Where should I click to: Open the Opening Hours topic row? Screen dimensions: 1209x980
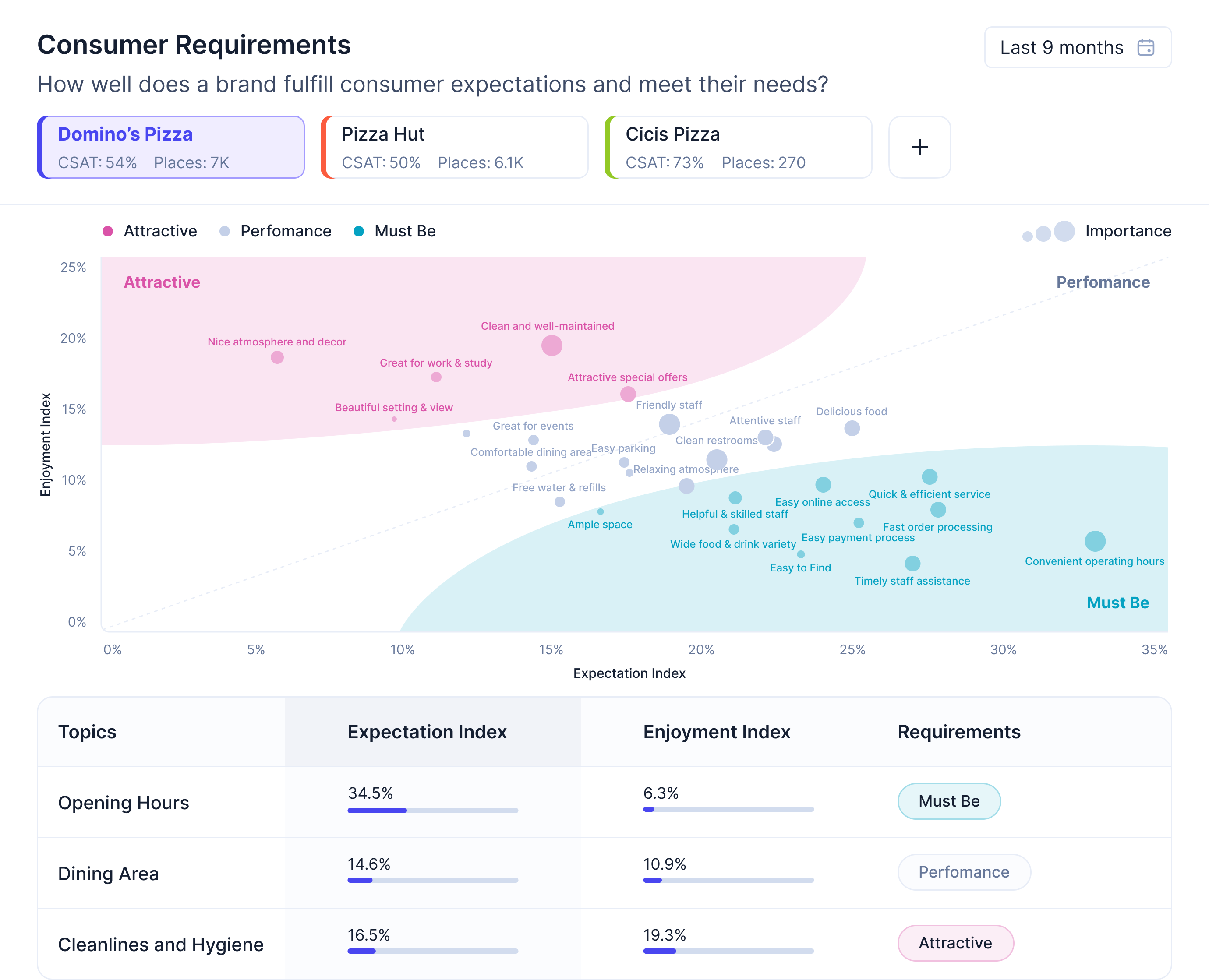tap(604, 802)
